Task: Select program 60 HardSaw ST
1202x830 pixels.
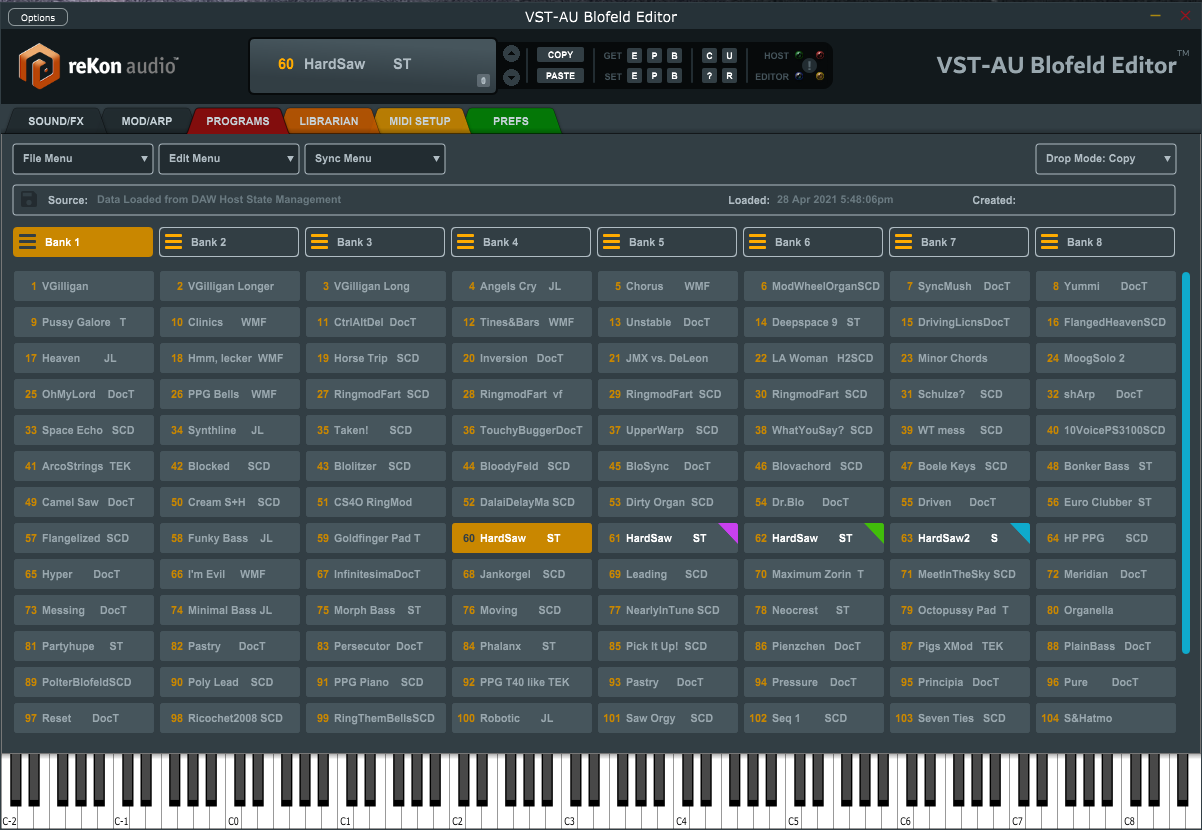Action: (522, 538)
